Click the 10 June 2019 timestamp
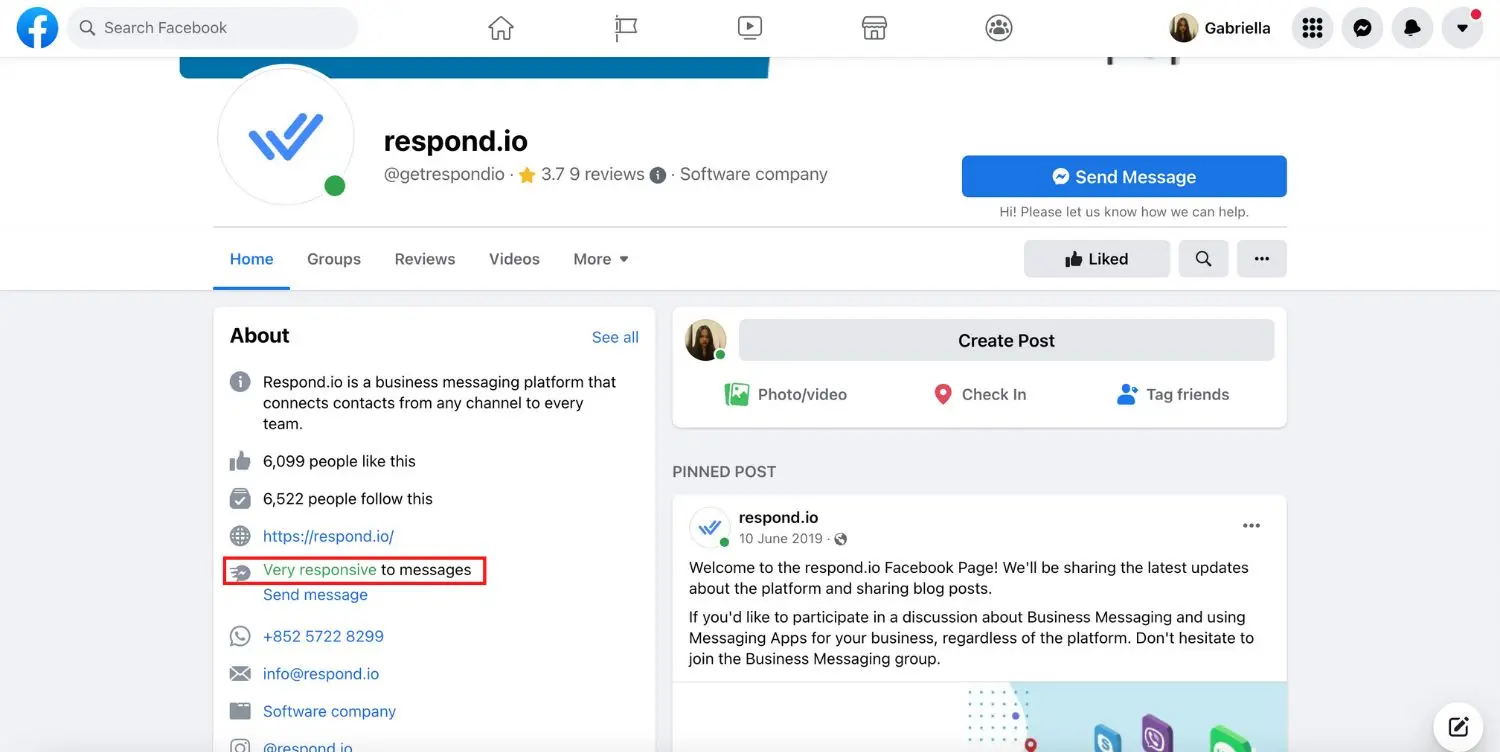 (x=781, y=538)
